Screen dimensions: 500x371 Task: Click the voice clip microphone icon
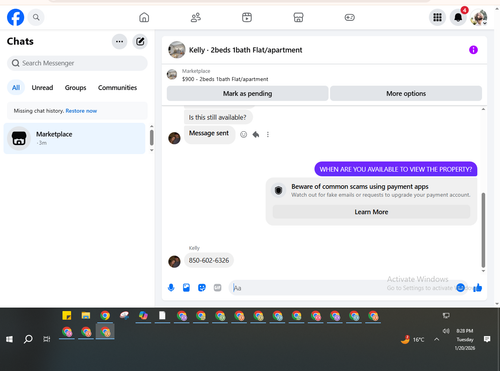171,288
